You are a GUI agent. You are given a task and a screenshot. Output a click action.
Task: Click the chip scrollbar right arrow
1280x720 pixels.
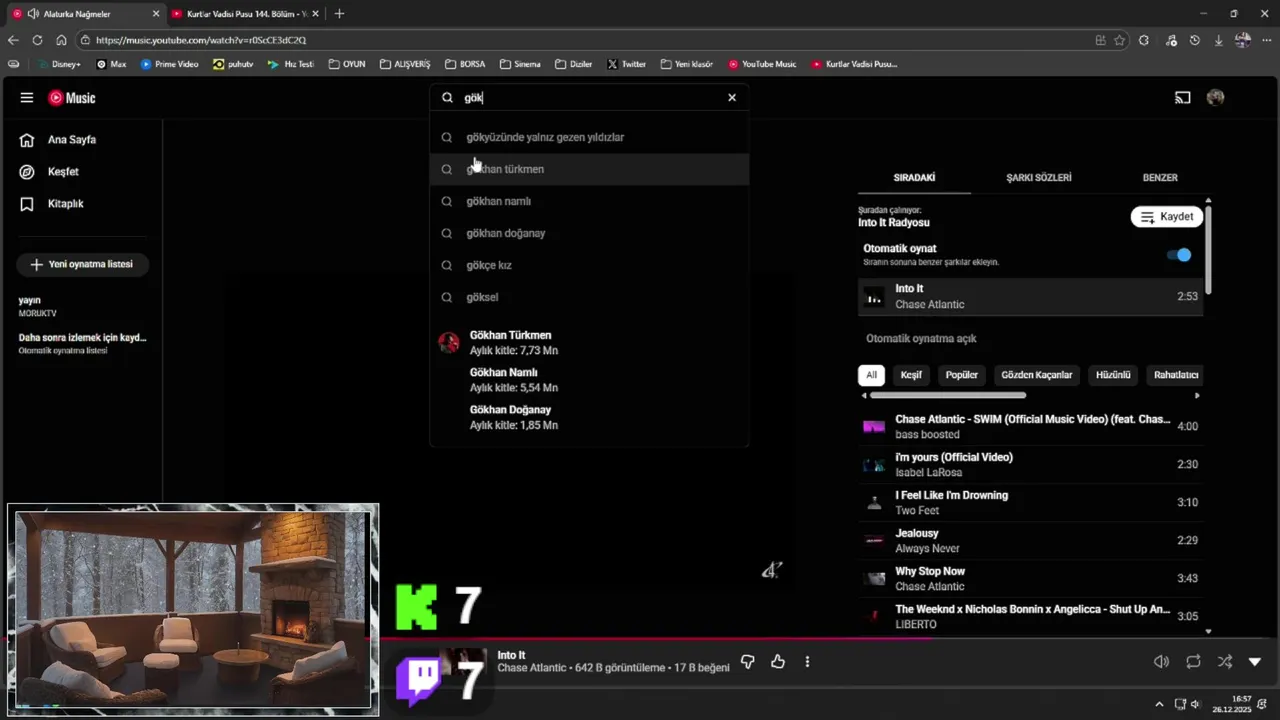click(x=1197, y=395)
